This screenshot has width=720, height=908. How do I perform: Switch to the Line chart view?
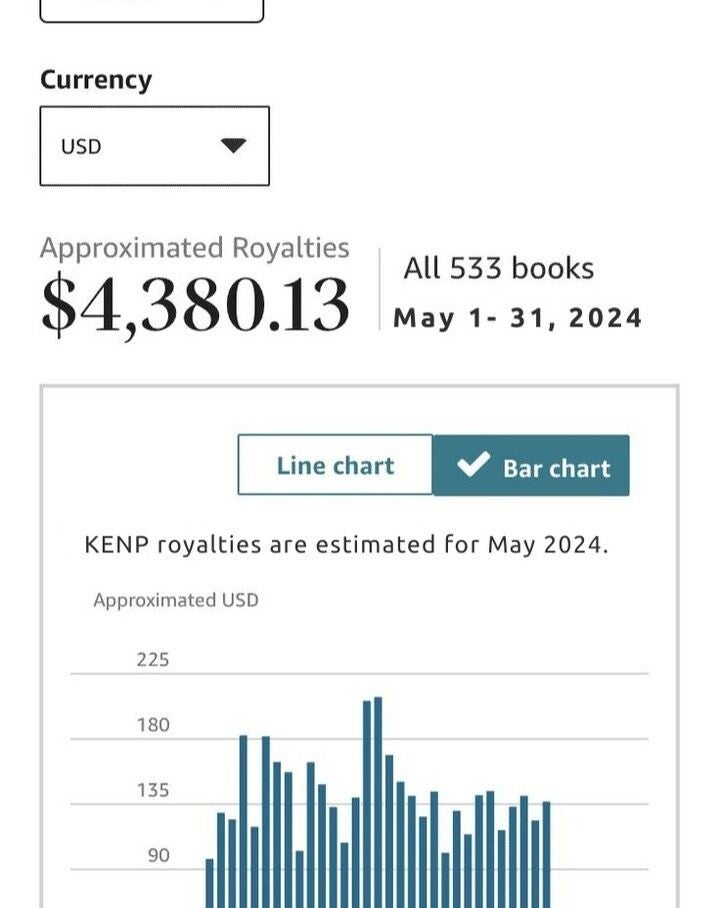335,465
